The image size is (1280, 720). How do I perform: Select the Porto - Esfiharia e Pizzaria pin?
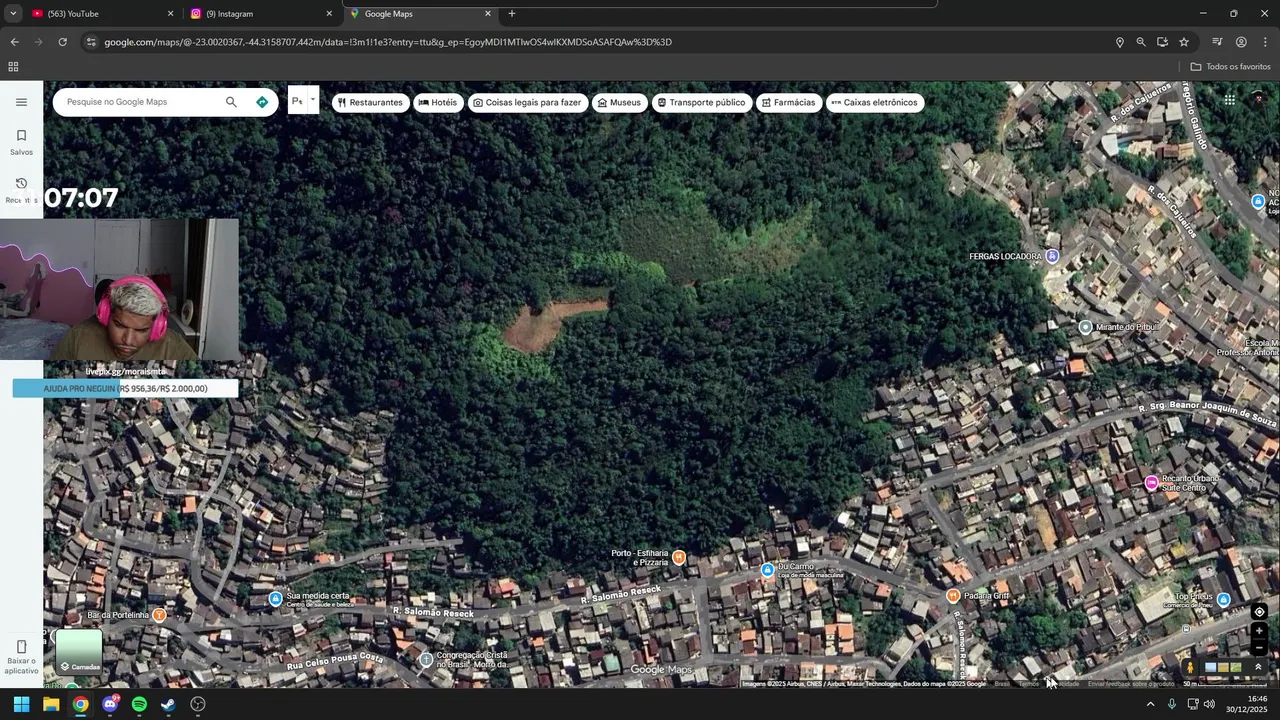click(x=679, y=557)
